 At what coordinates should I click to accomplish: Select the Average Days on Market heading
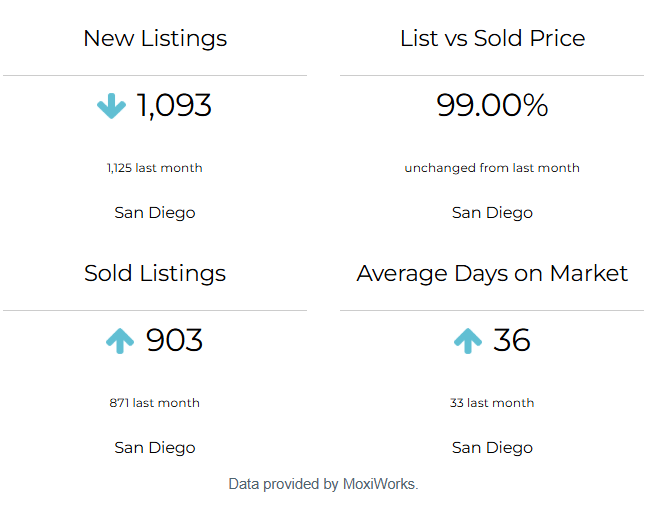(492, 274)
